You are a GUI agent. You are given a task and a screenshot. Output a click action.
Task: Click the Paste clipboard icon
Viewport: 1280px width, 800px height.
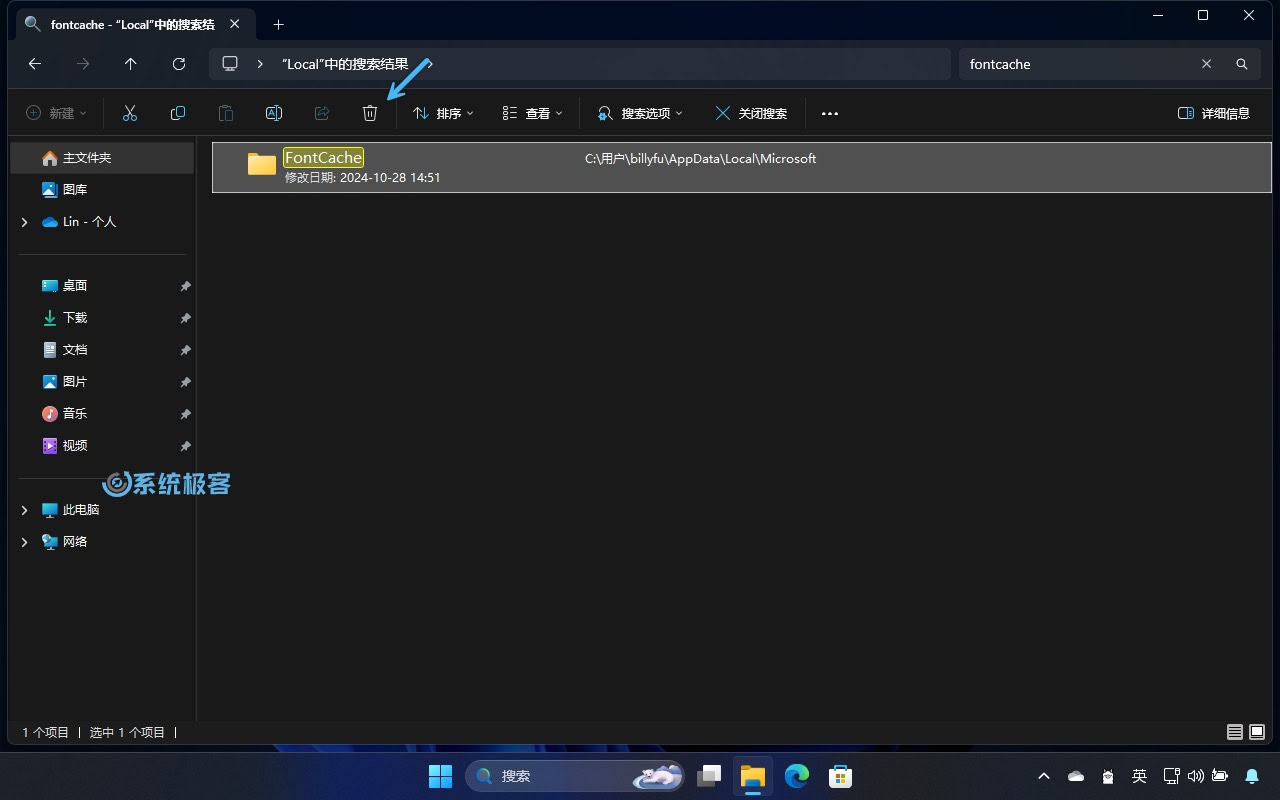(226, 113)
